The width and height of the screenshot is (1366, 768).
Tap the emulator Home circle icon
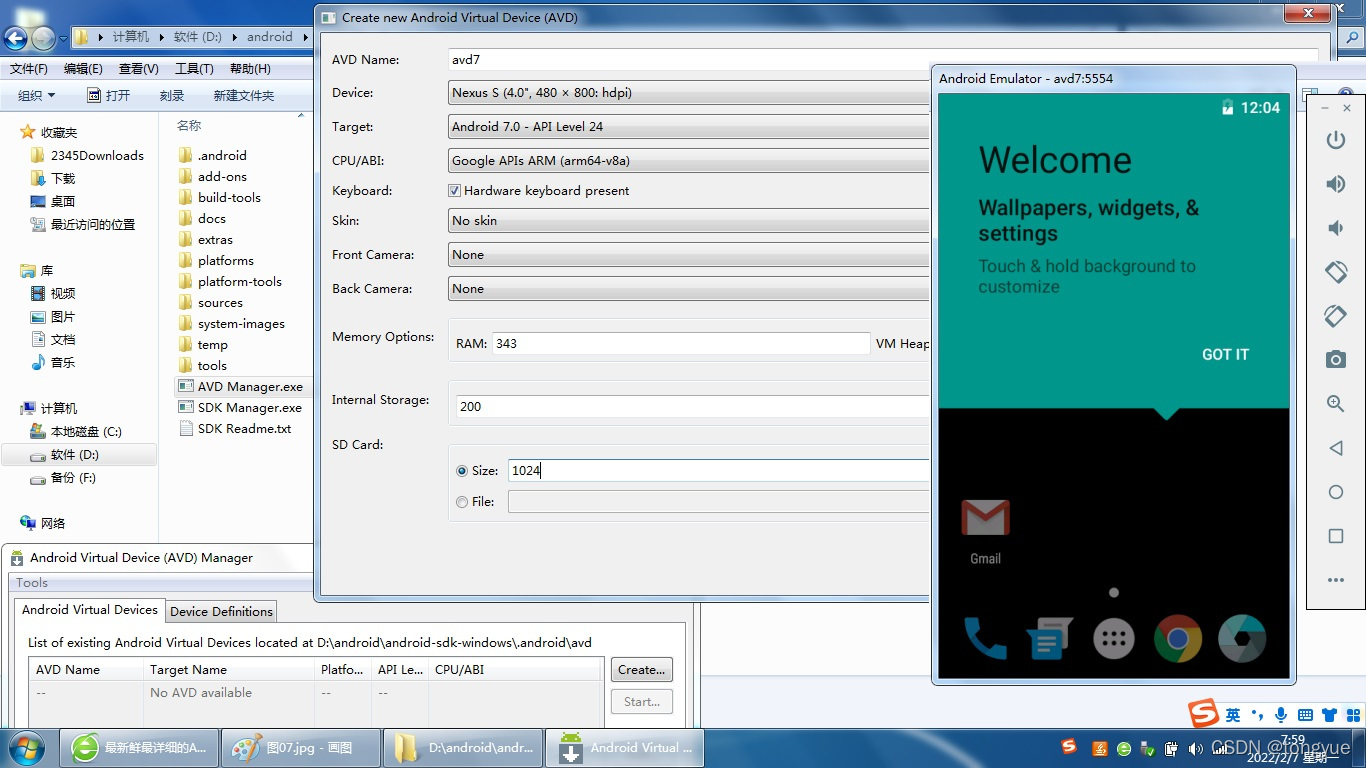click(1335, 492)
